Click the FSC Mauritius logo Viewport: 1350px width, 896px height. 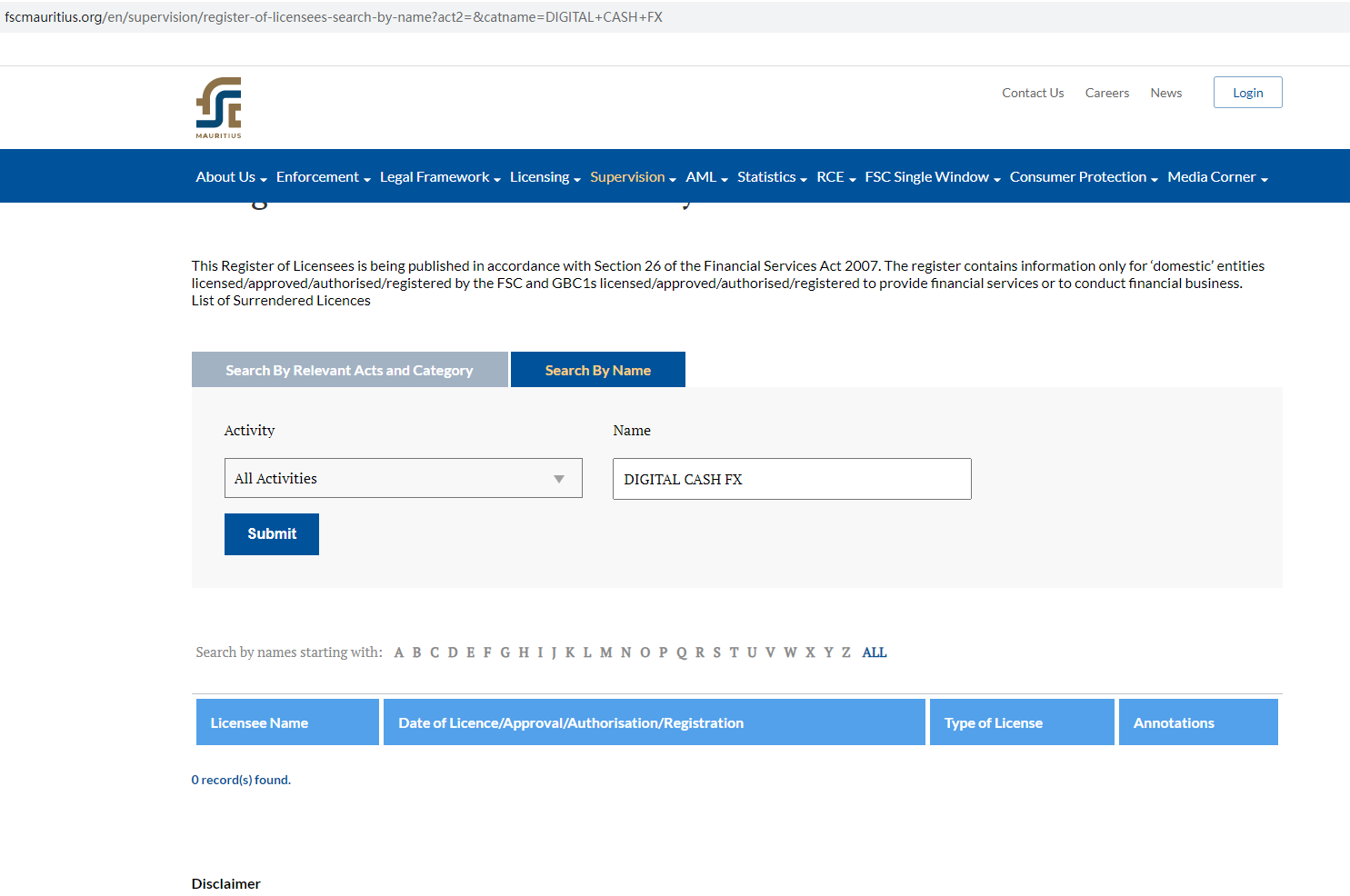tap(219, 107)
